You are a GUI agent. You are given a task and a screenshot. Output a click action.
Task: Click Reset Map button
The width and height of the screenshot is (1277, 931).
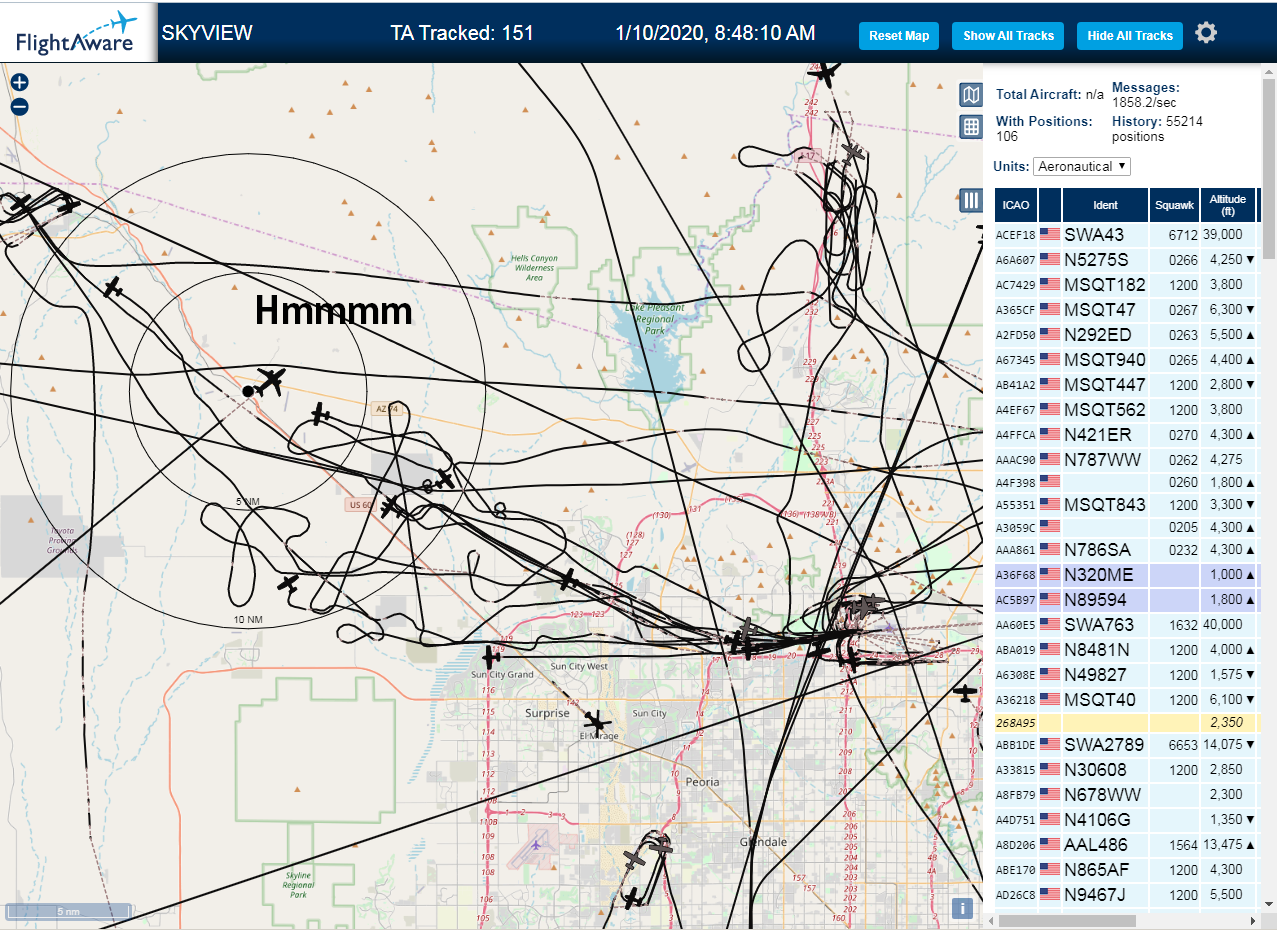tap(899, 35)
